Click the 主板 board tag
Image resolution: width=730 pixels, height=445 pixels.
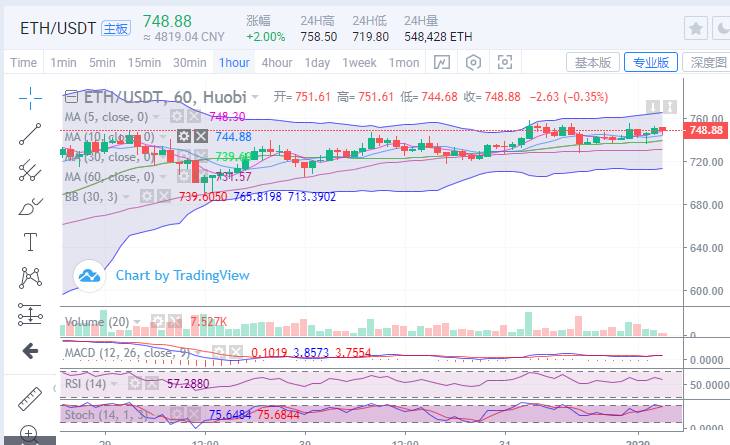click(116, 29)
